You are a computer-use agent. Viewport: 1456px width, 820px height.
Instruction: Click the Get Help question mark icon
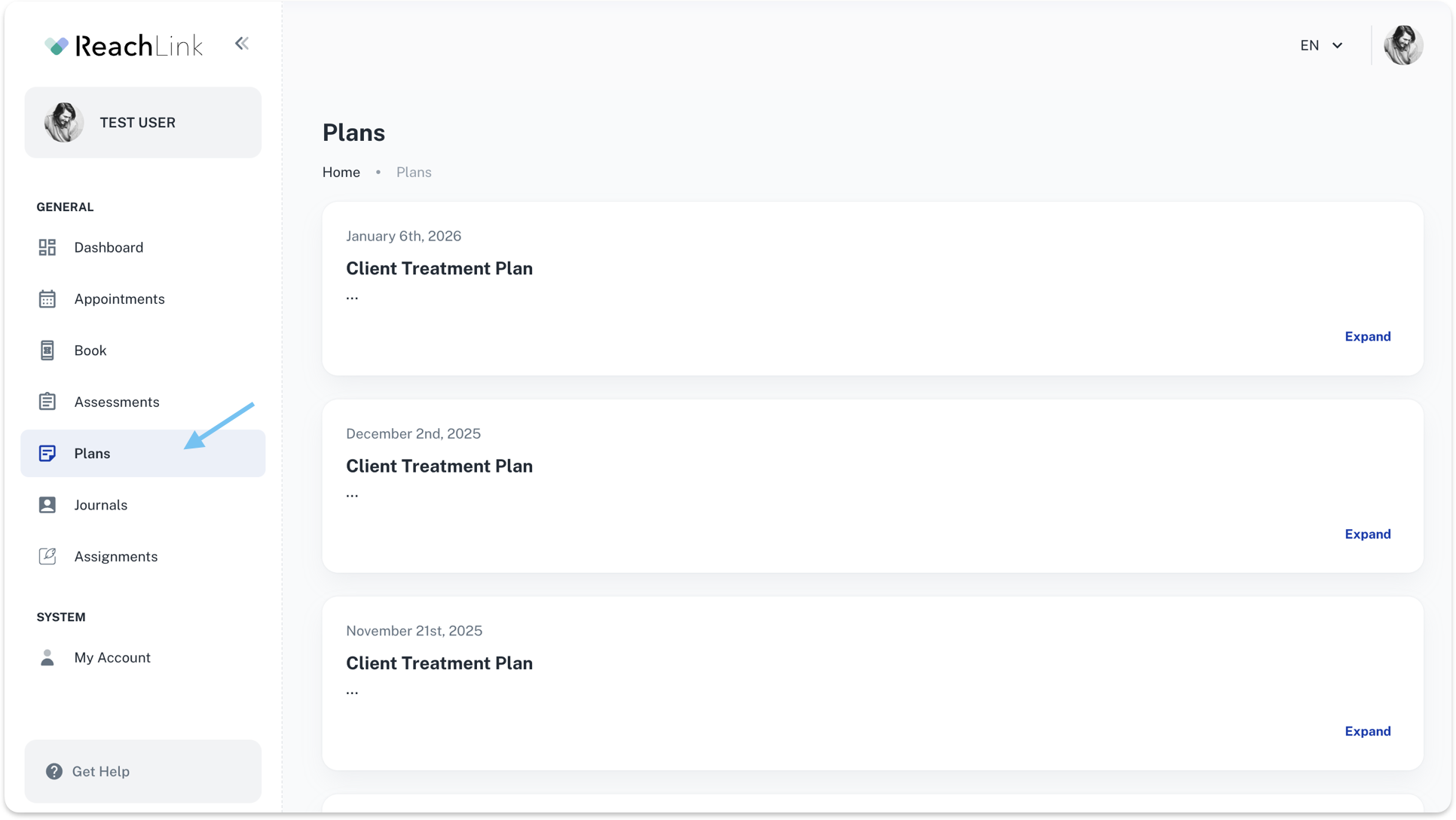54,771
